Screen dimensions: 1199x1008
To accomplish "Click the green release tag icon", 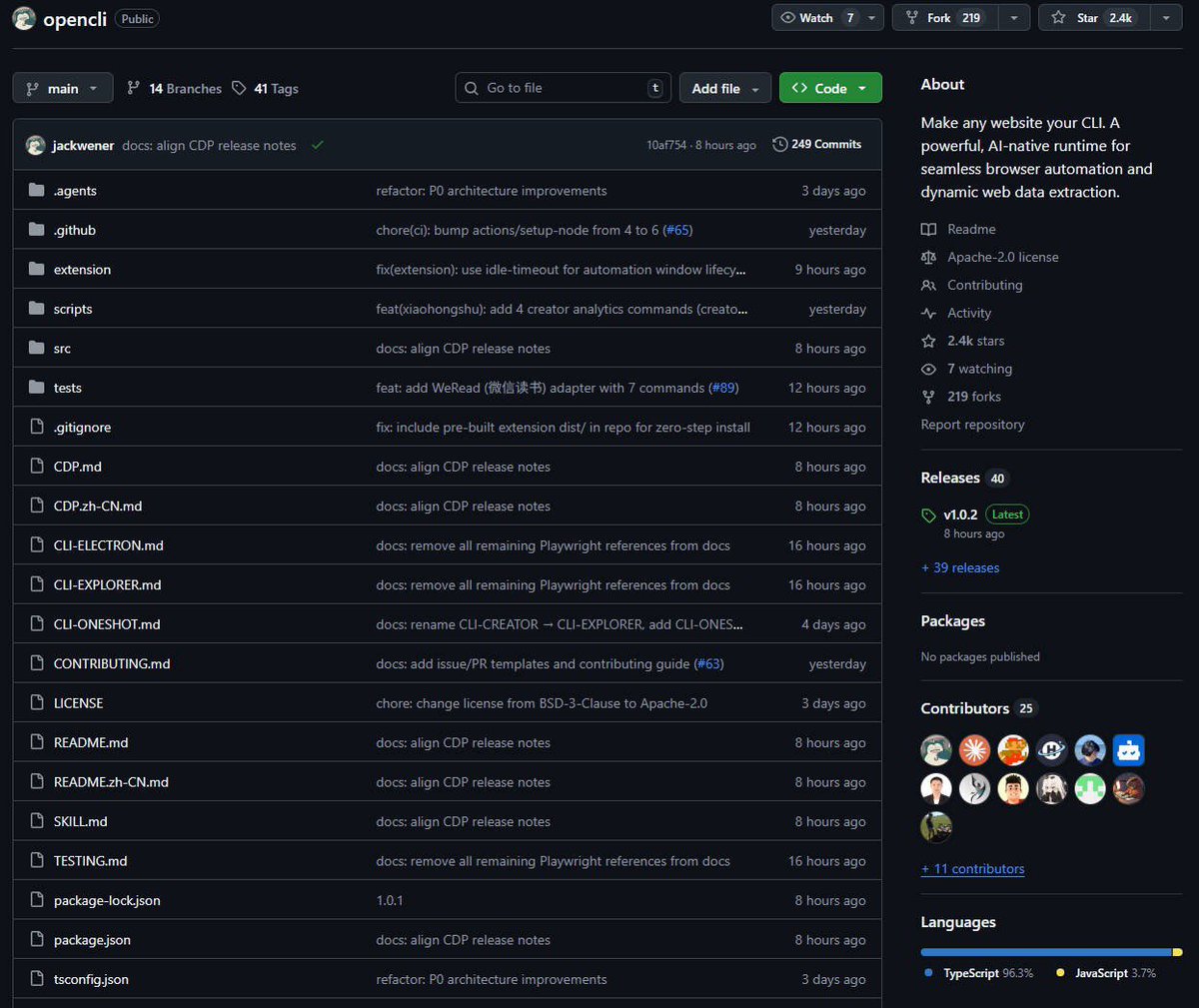I will [x=929, y=515].
